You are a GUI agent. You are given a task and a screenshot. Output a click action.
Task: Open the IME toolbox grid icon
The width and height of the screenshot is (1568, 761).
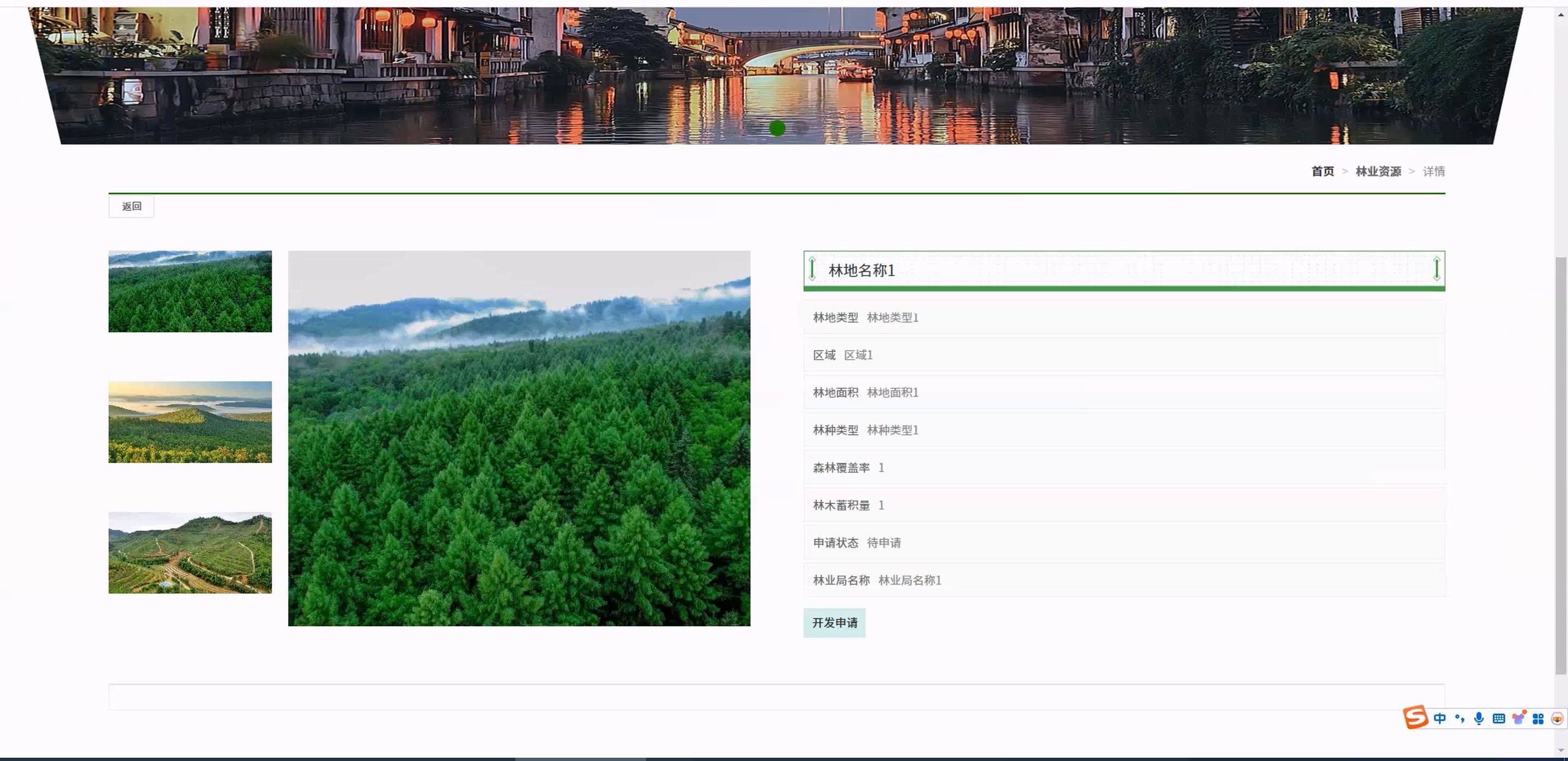(1538, 718)
